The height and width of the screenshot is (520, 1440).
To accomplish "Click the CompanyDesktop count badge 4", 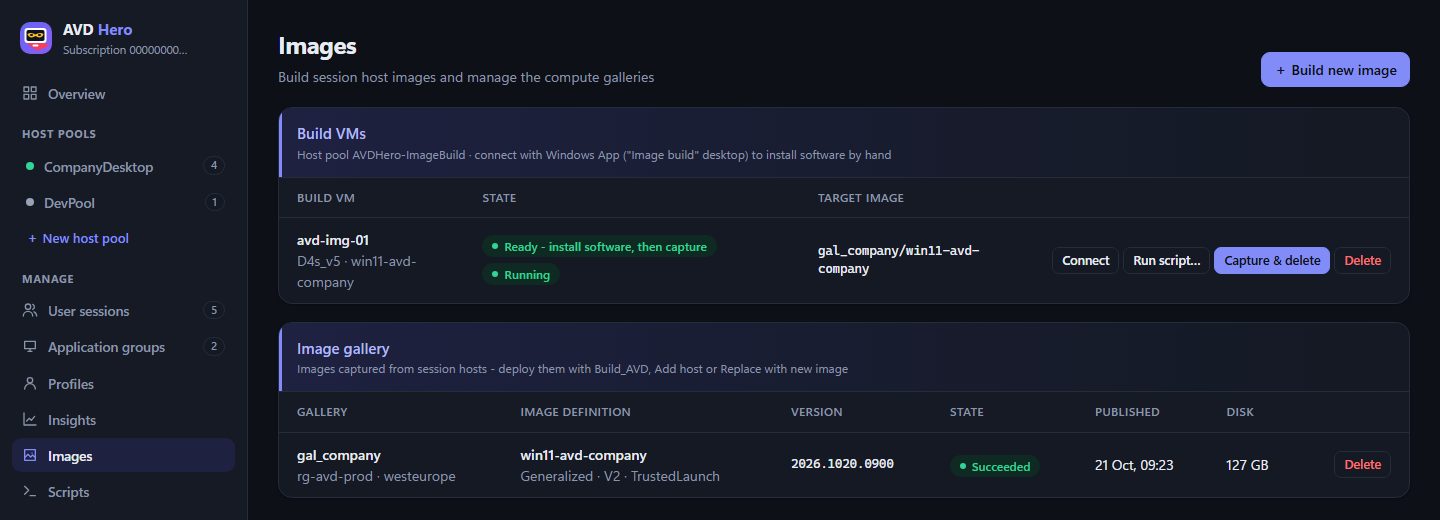I will click(213, 166).
